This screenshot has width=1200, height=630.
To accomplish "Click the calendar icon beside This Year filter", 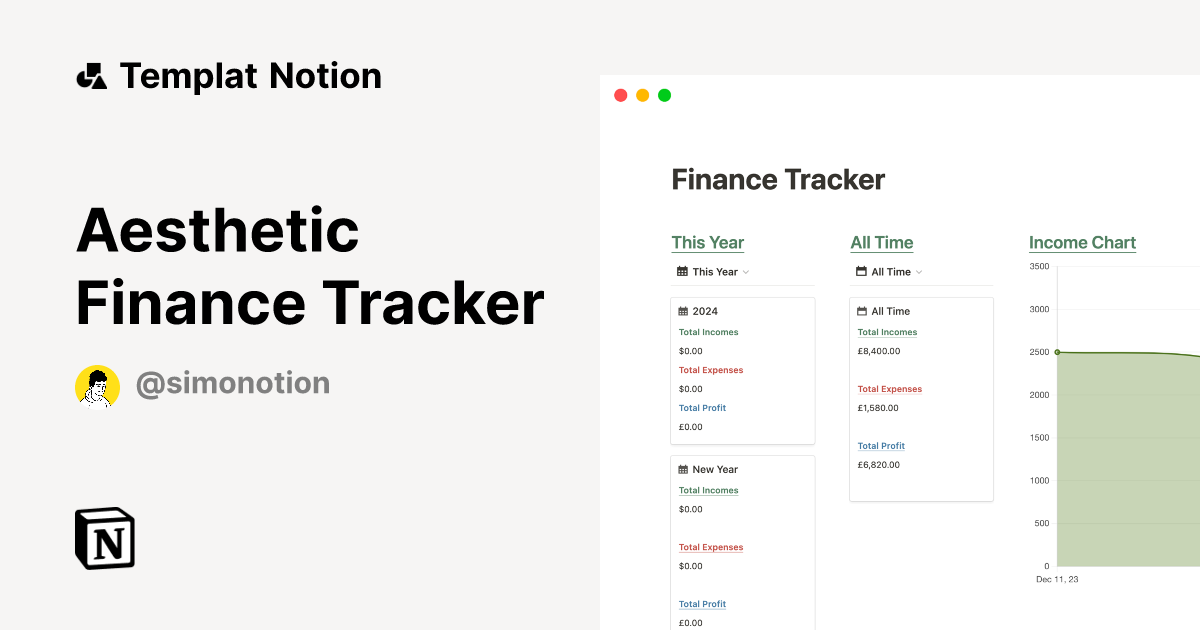I will click(685, 271).
